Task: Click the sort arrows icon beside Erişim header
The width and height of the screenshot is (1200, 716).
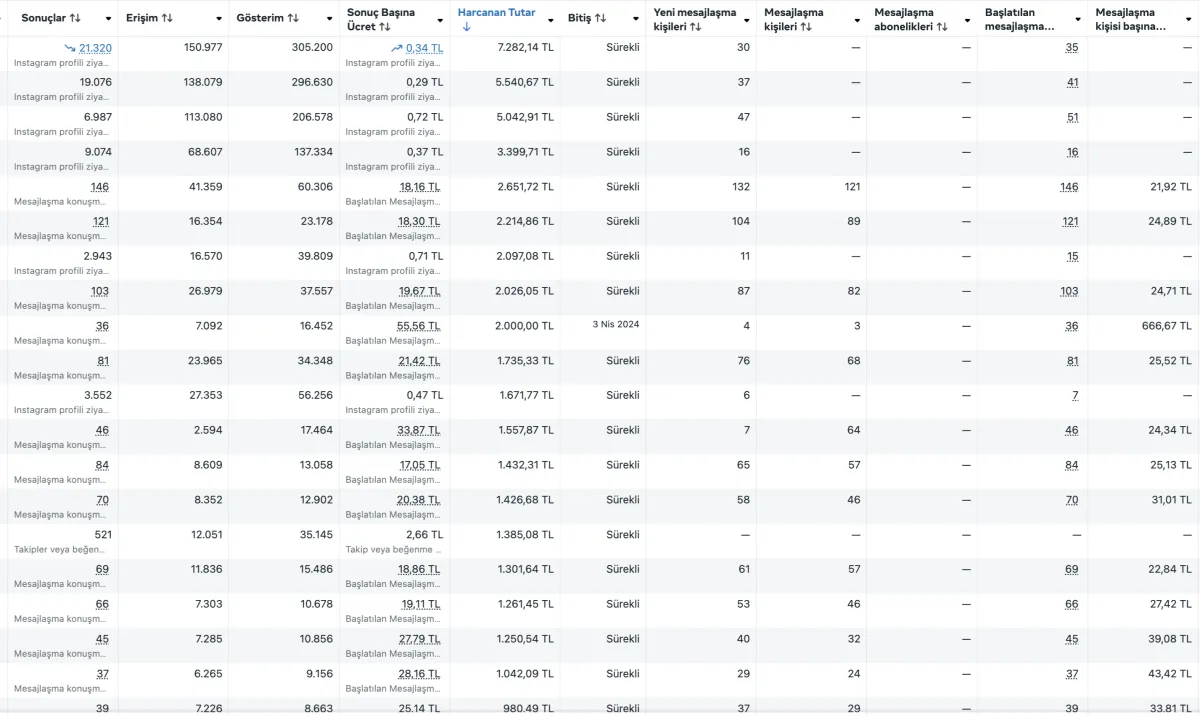Action: click(x=167, y=18)
